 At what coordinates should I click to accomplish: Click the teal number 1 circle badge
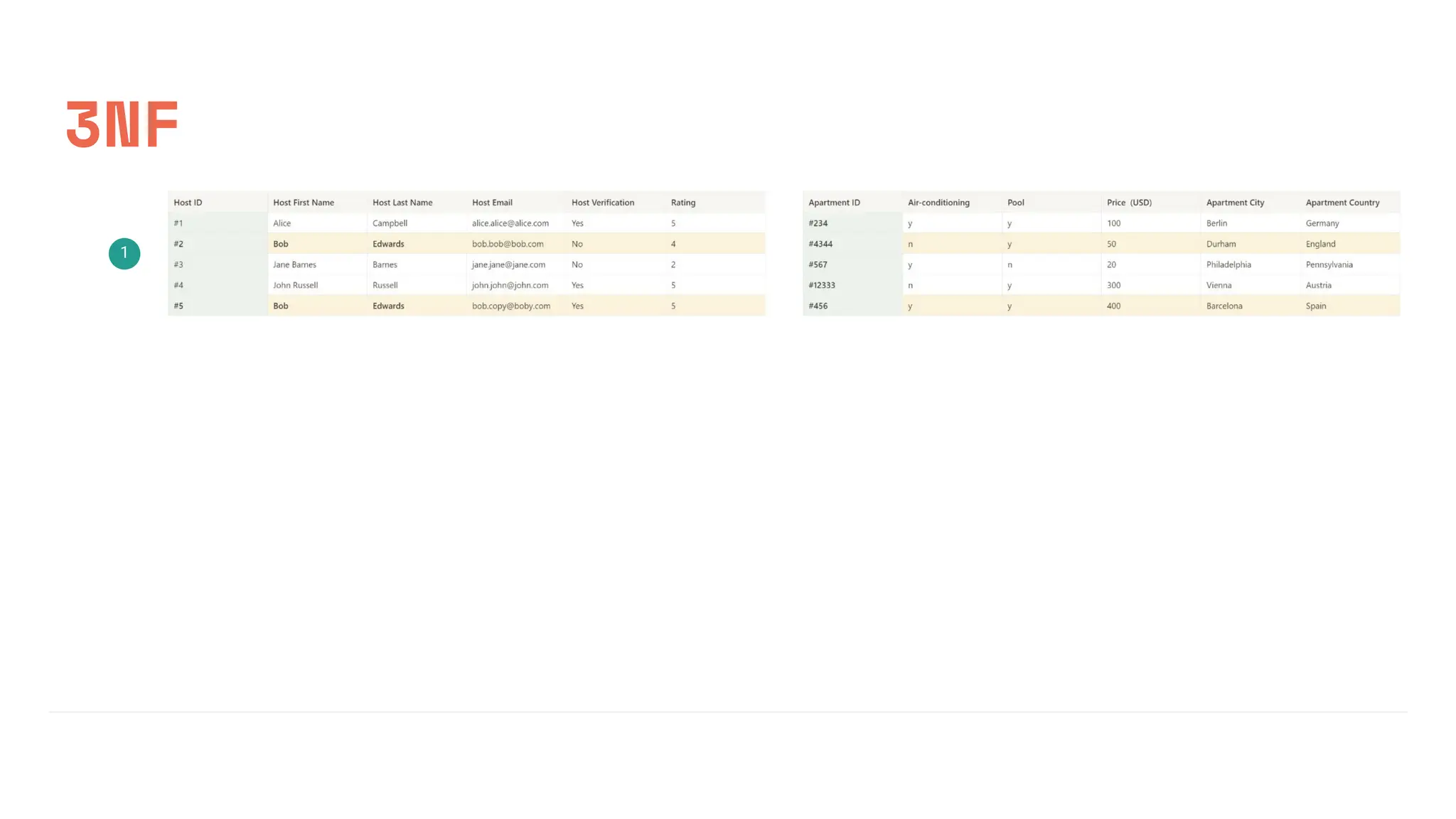(x=124, y=254)
